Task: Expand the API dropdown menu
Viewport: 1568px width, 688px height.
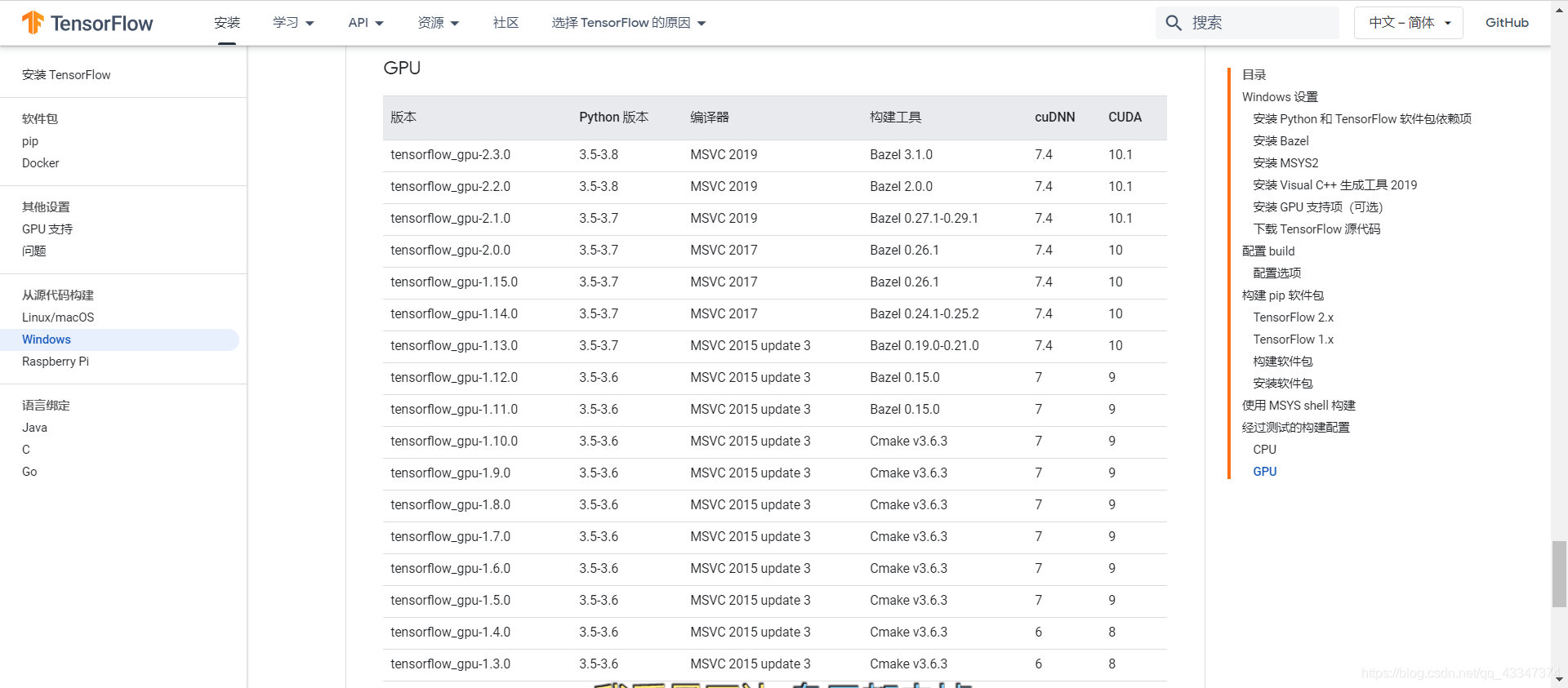Action: [x=366, y=23]
